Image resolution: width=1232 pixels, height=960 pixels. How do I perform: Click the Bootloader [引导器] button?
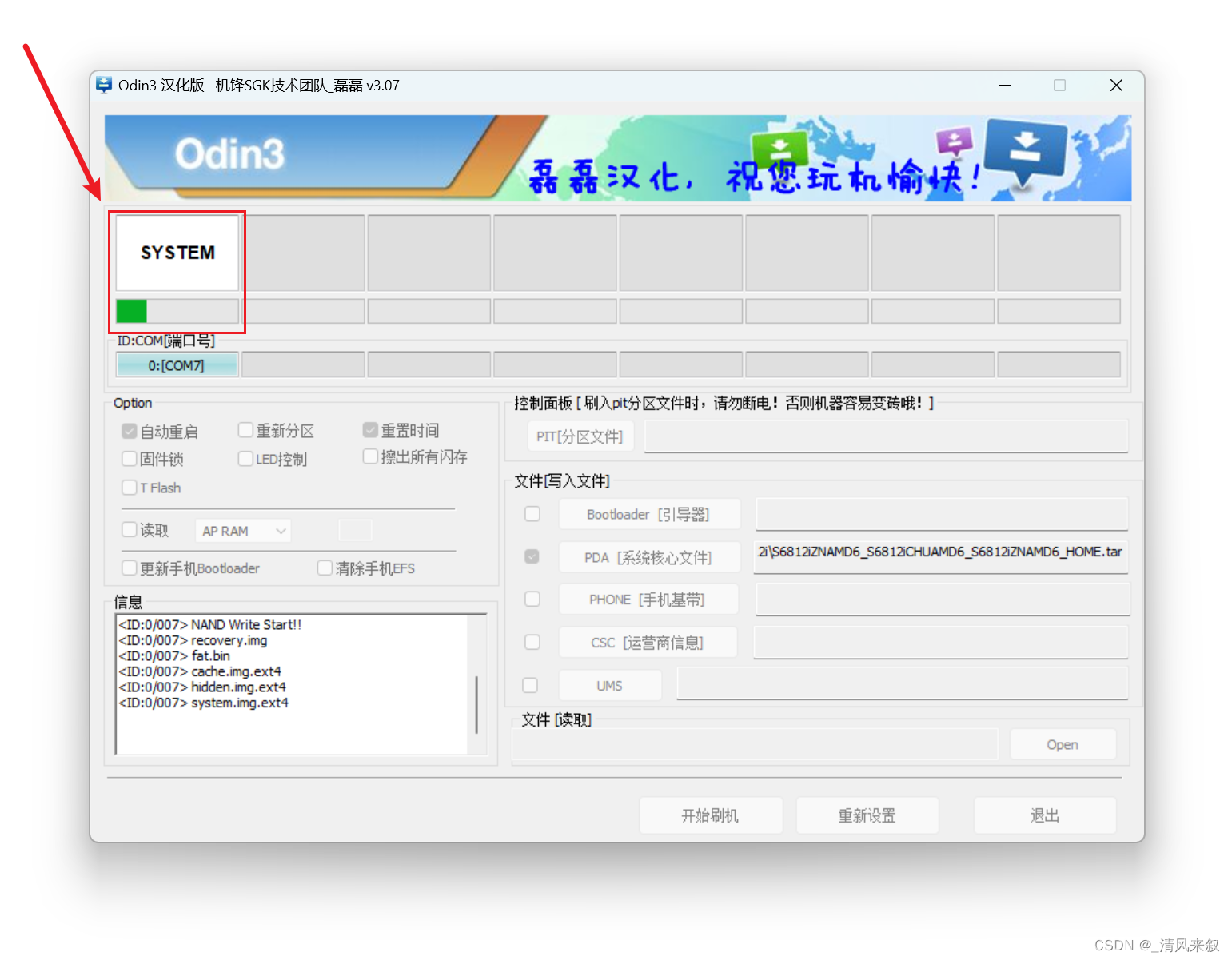649,514
